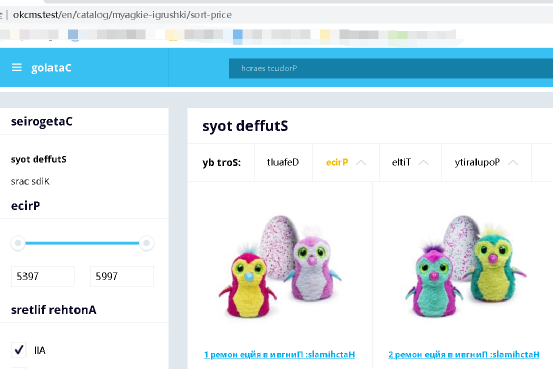Image resolution: width=553 pixels, height=369 pixels.
Task: Click the syot deffutS page heading
Action: tap(245, 126)
